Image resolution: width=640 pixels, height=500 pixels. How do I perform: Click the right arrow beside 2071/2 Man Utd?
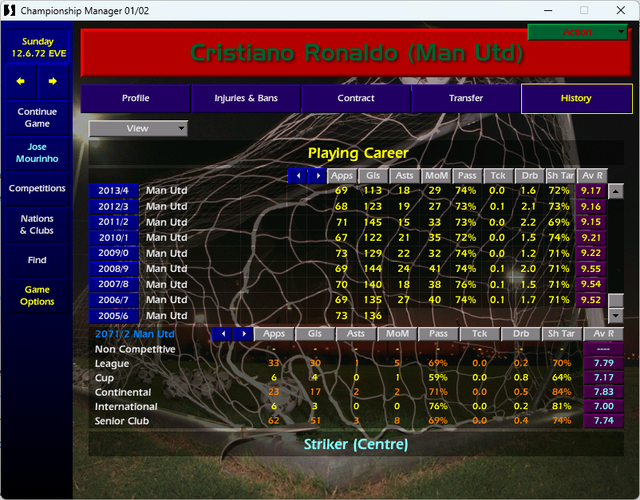[x=243, y=334]
